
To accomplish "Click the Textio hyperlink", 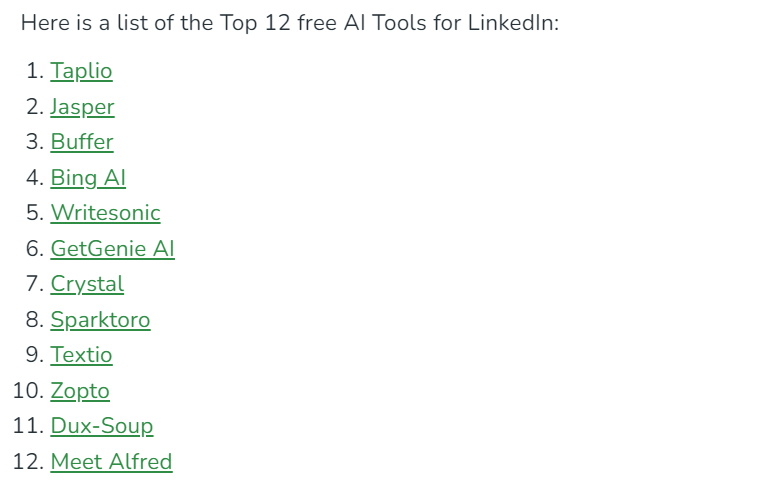I will [x=81, y=355].
